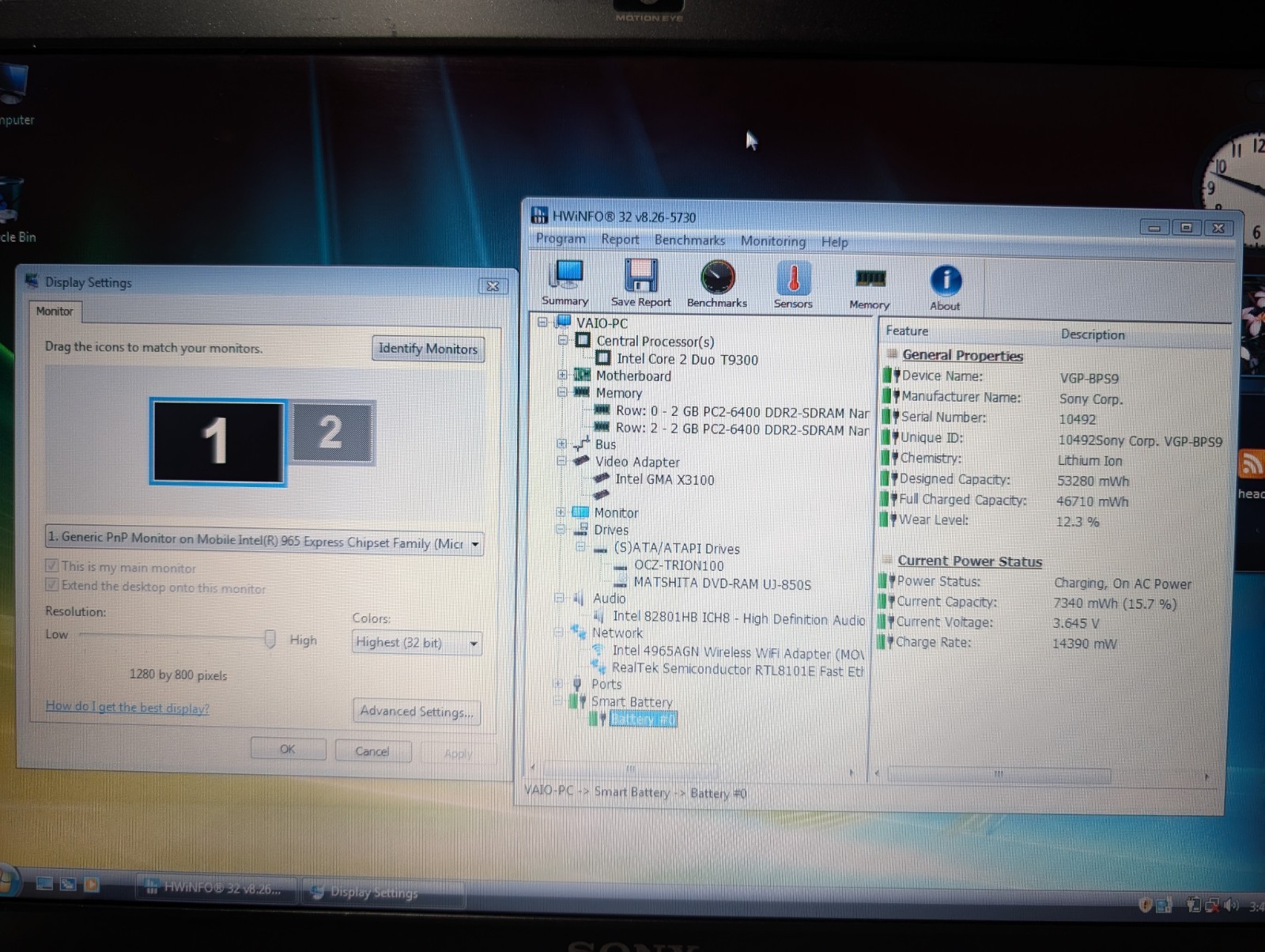
Task: Click the Recycle Bin desktop icon
Action: pos(10,200)
